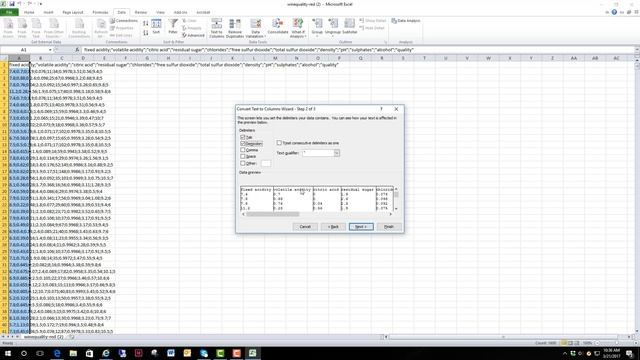Expand the From Other Sources dropdown
The image size is (640, 360).
tap(54, 28)
